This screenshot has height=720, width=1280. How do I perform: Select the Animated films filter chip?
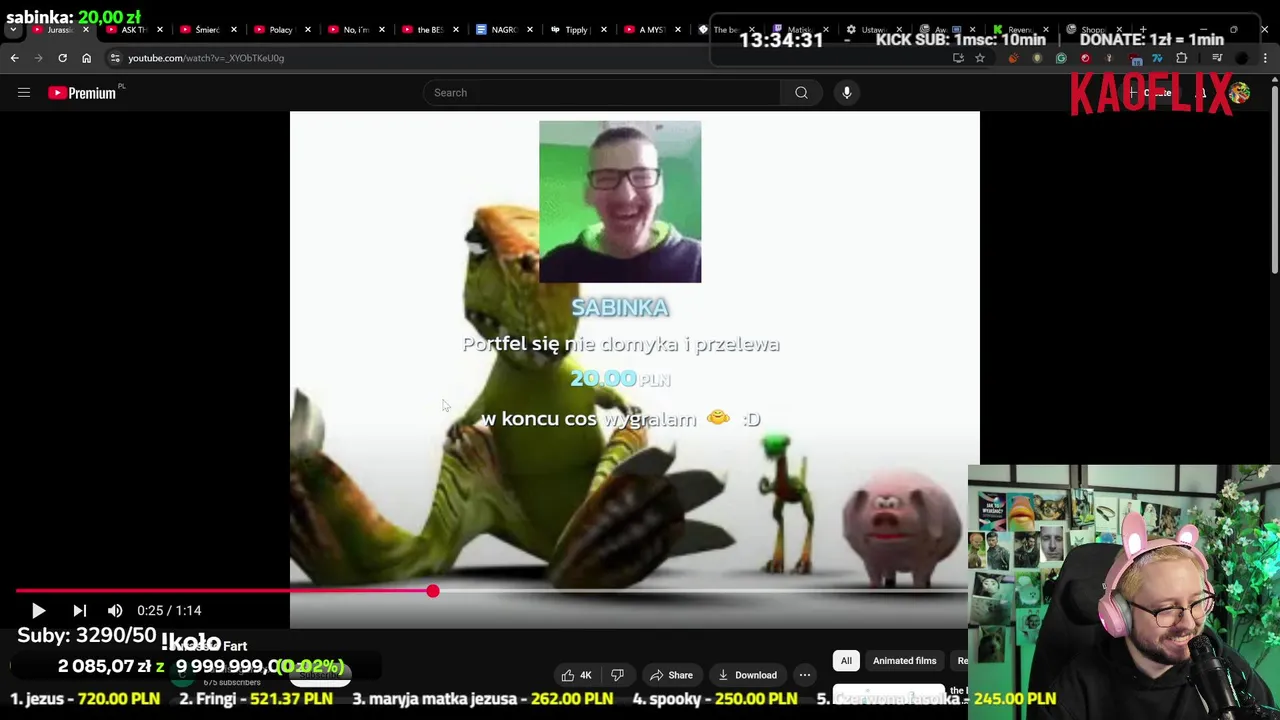point(904,661)
